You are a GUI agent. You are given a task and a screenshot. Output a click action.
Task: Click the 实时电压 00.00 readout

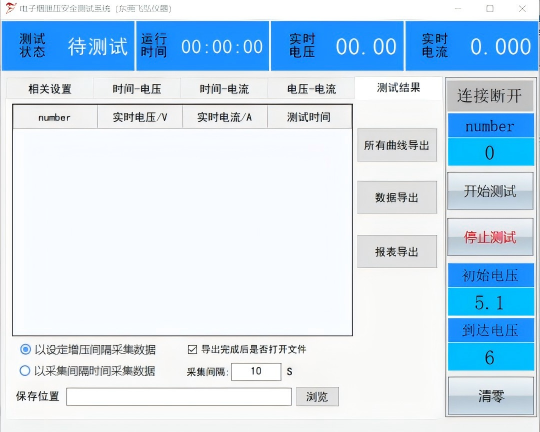[x=366, y=47]
